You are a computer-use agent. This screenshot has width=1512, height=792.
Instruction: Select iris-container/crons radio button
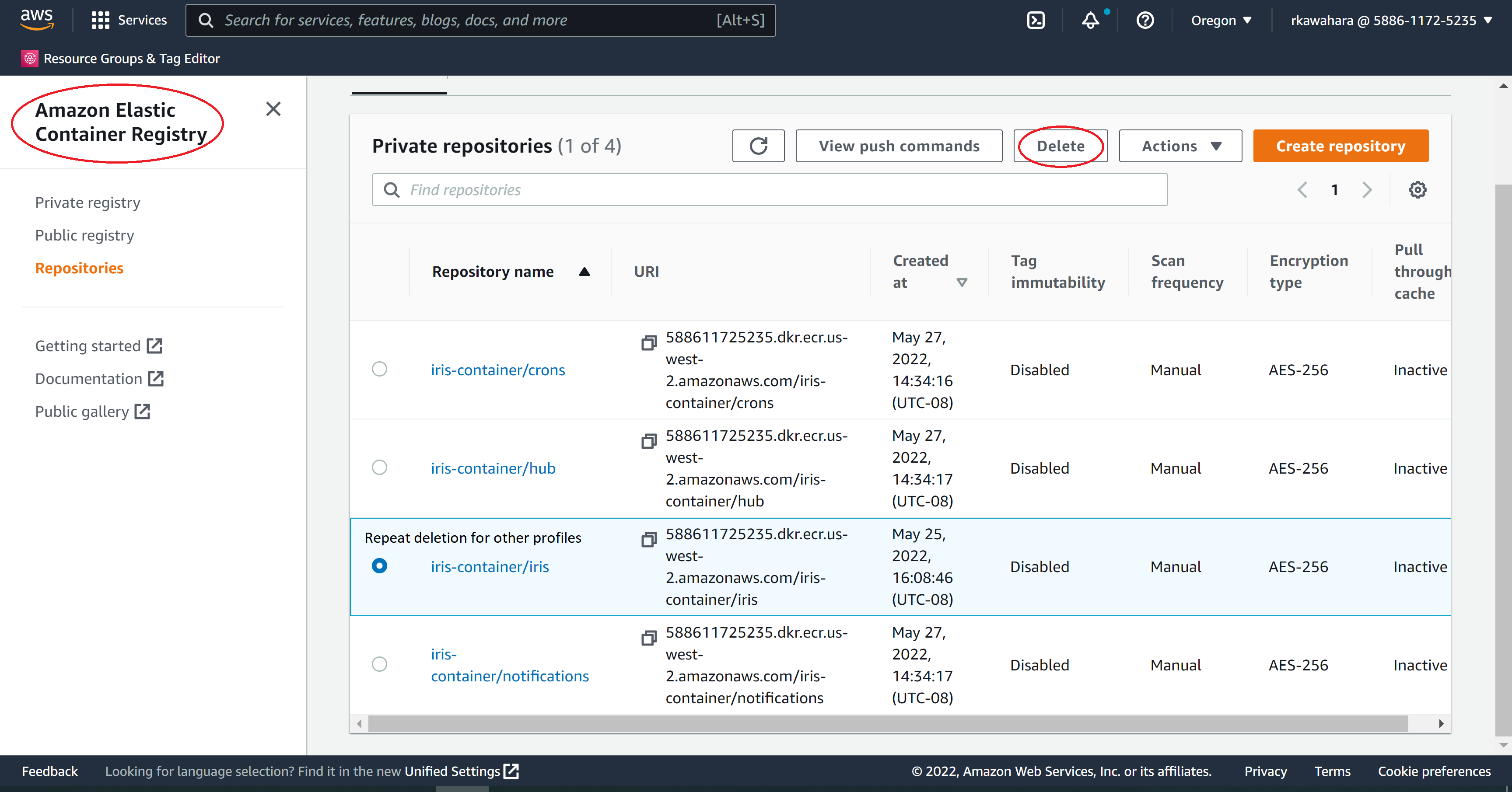[x=380, y=369]
